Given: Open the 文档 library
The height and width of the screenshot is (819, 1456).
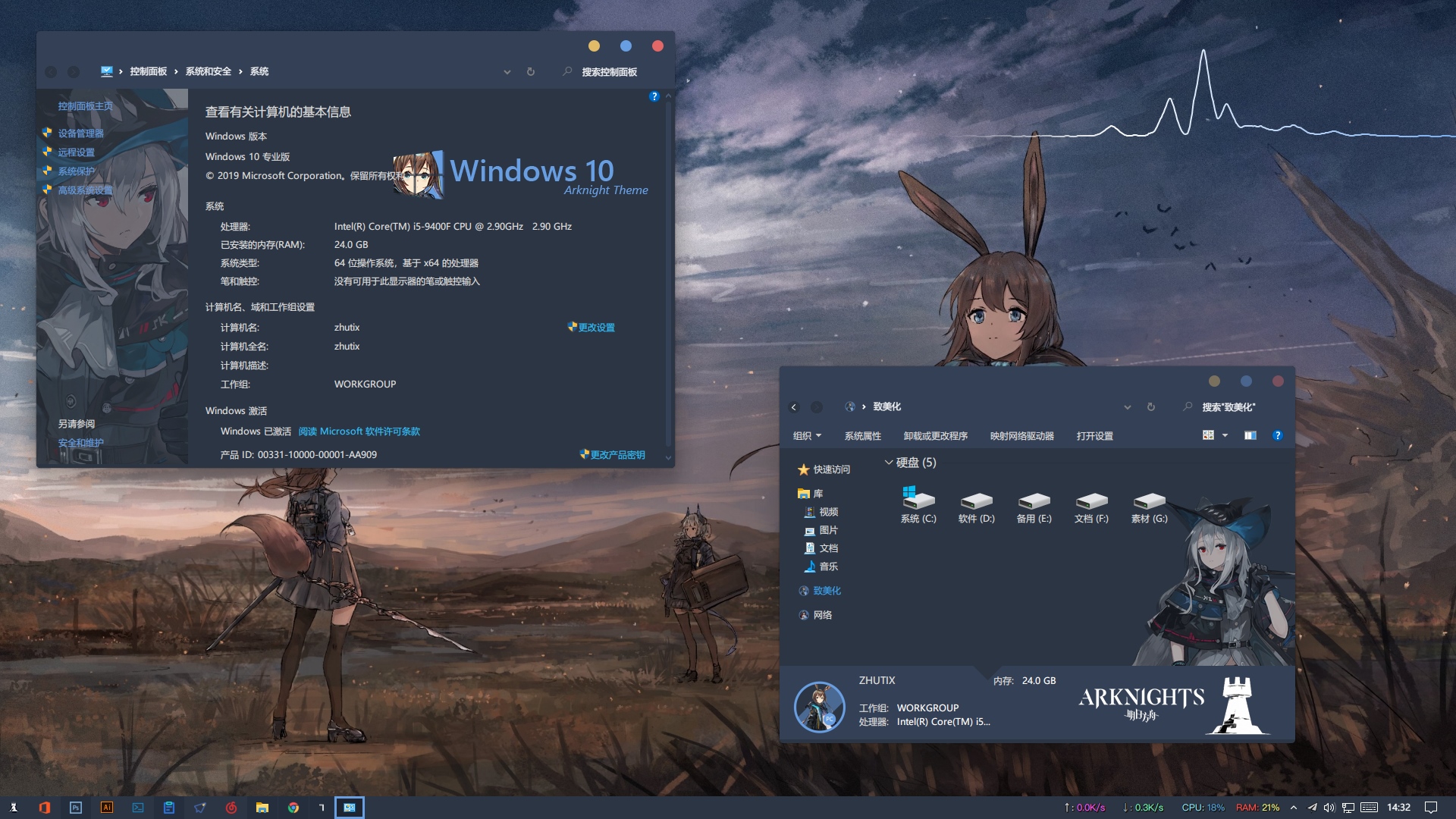Looking at the screenshot, I should (821, 548).
